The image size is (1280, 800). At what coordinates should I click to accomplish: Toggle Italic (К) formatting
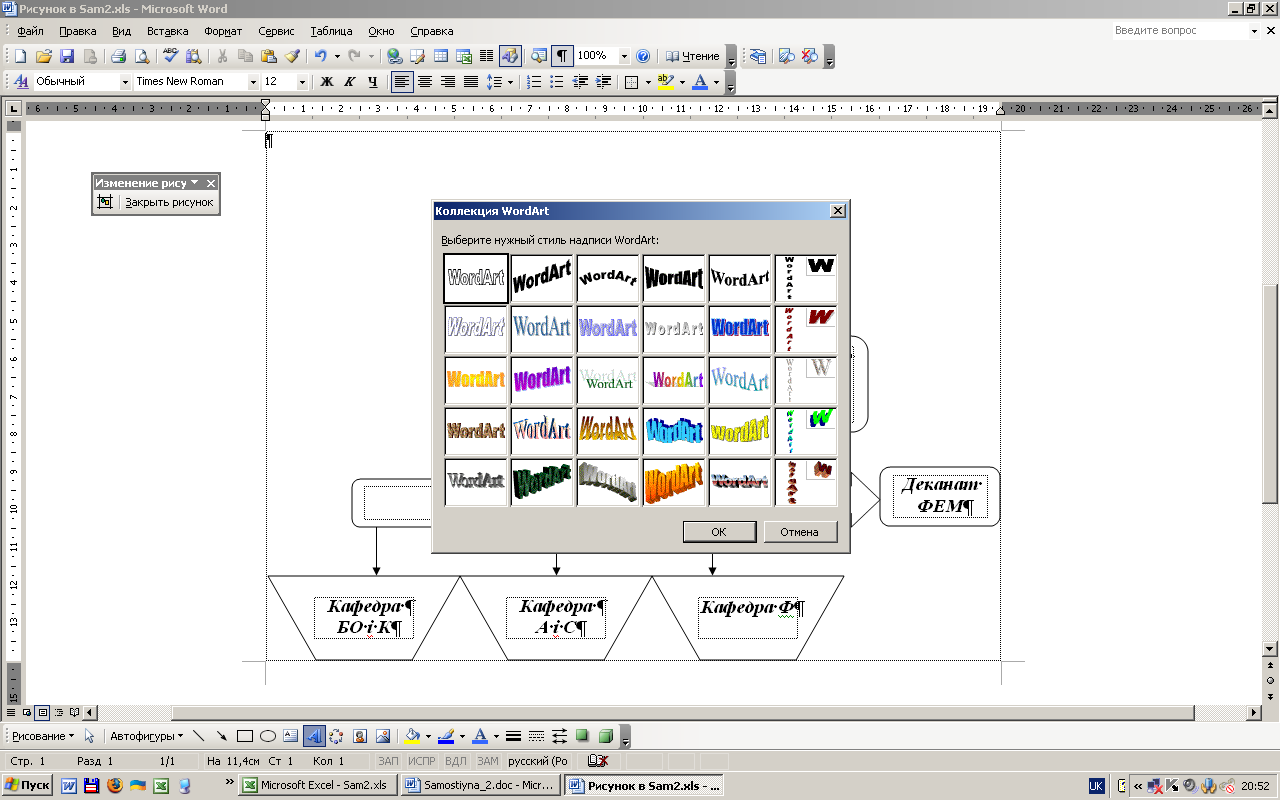point(349,82)
